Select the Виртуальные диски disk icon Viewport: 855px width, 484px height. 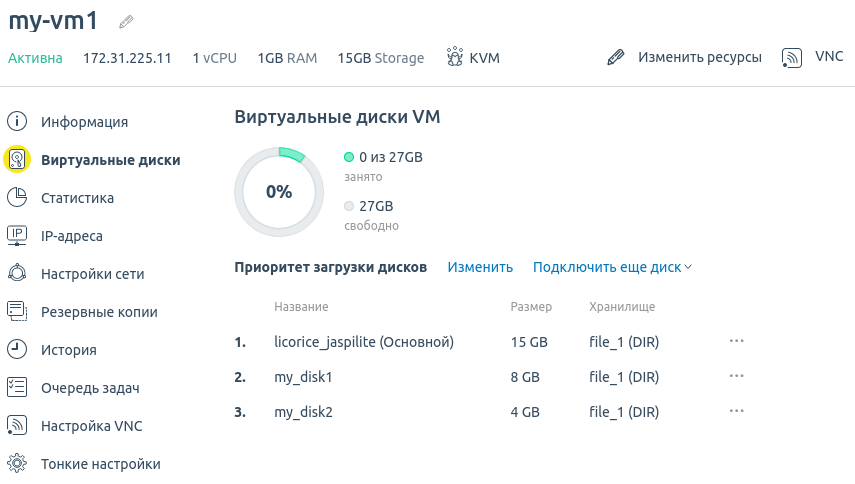(17, 159)
